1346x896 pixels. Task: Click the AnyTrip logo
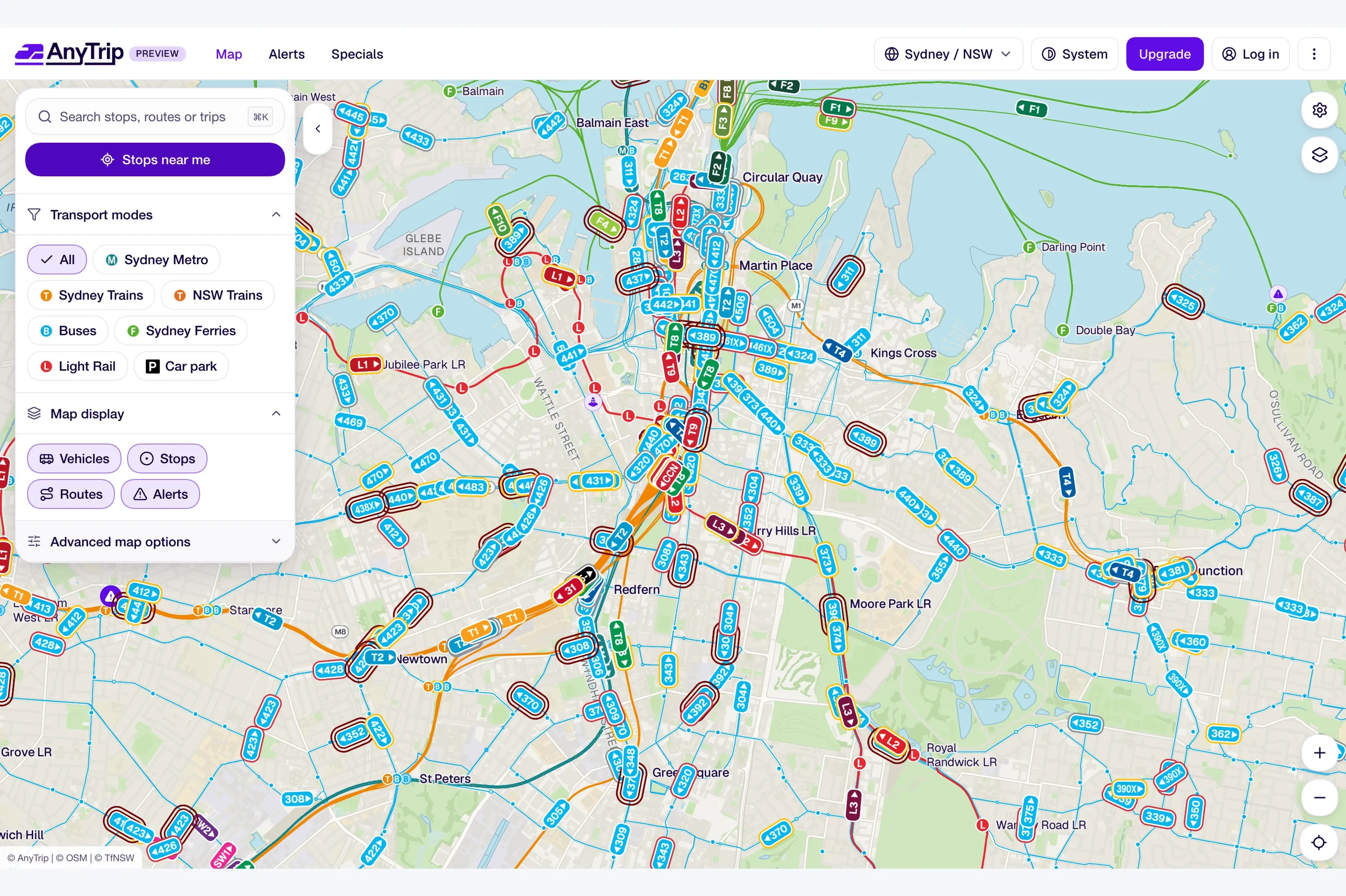[69, 54]
